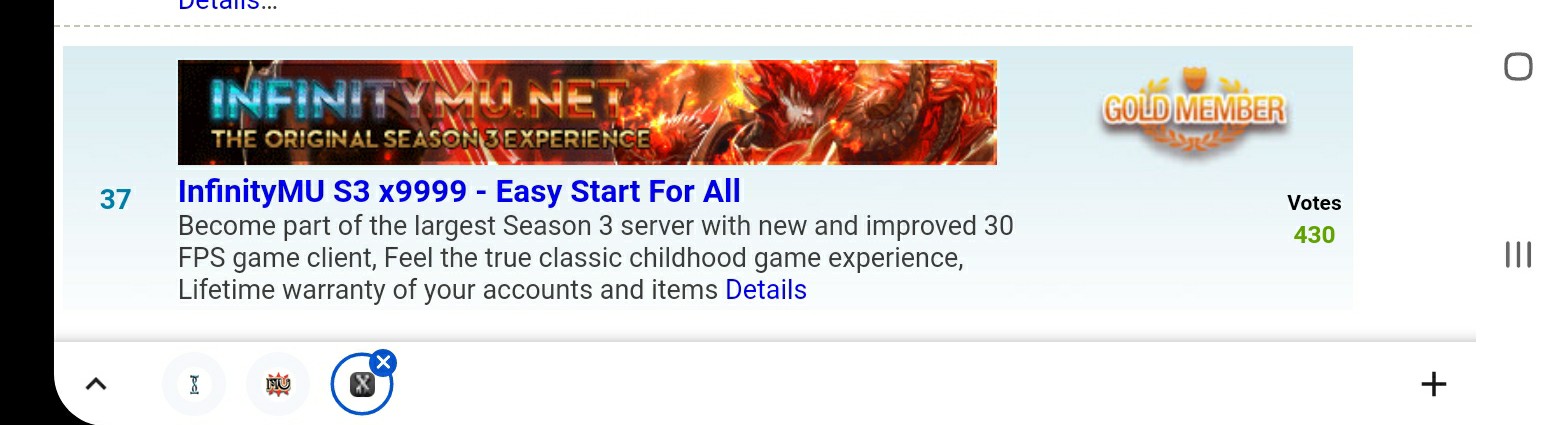Open Details link after InfinityMU description
Image resolution: width=1560 pixels, height=425 pixels.
point(766,290)
